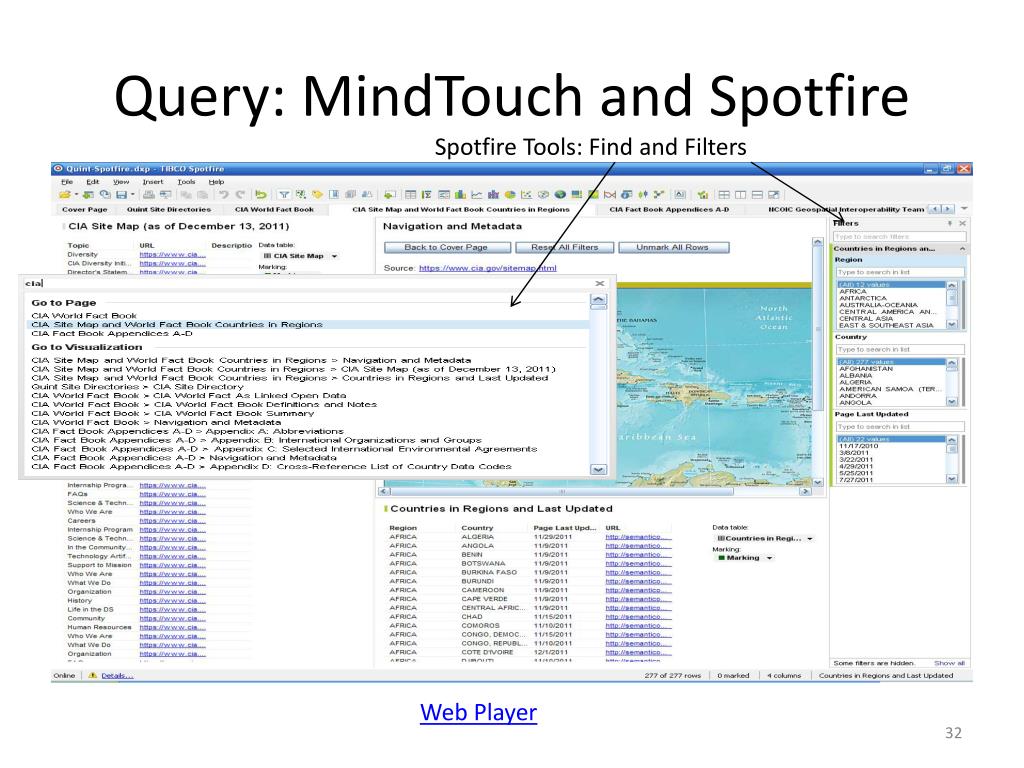The image size is (1024, 768).
Task: Open the Countries in Regi... data table dropdown
Action: coord(810,539)
